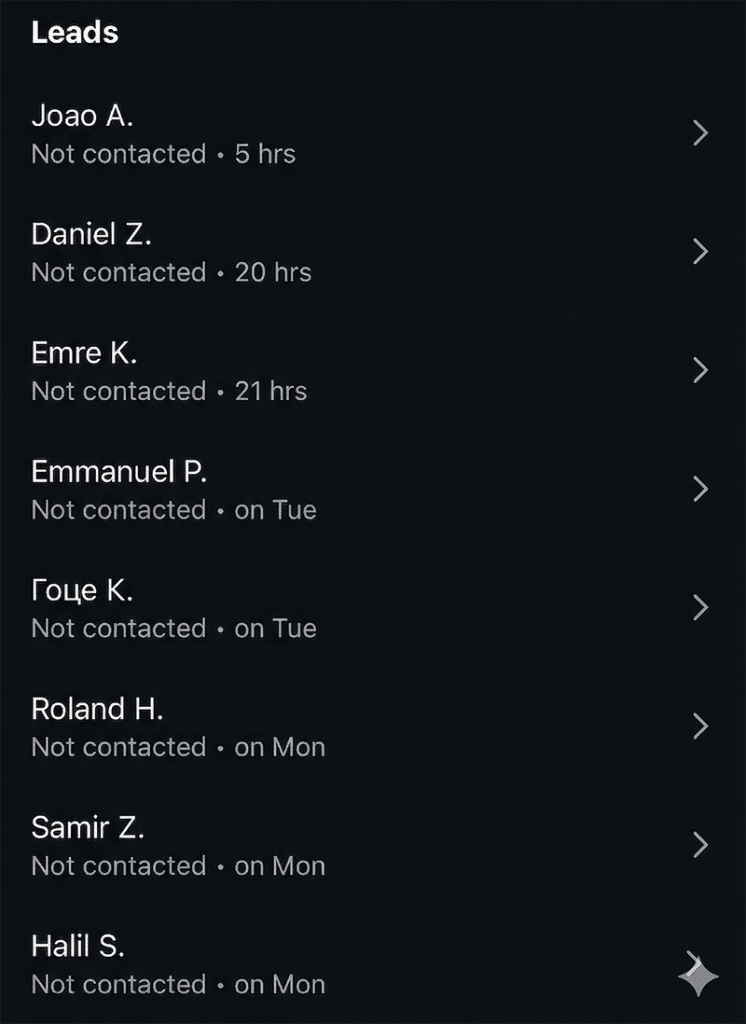Screen dimensions: 746x1024
Task: Open the Гоце К. lead name
Action: [82, 590]
